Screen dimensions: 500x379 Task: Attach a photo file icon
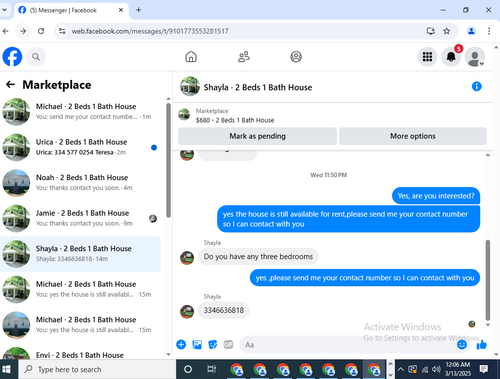pyautogui.click(x=197, y=344)
